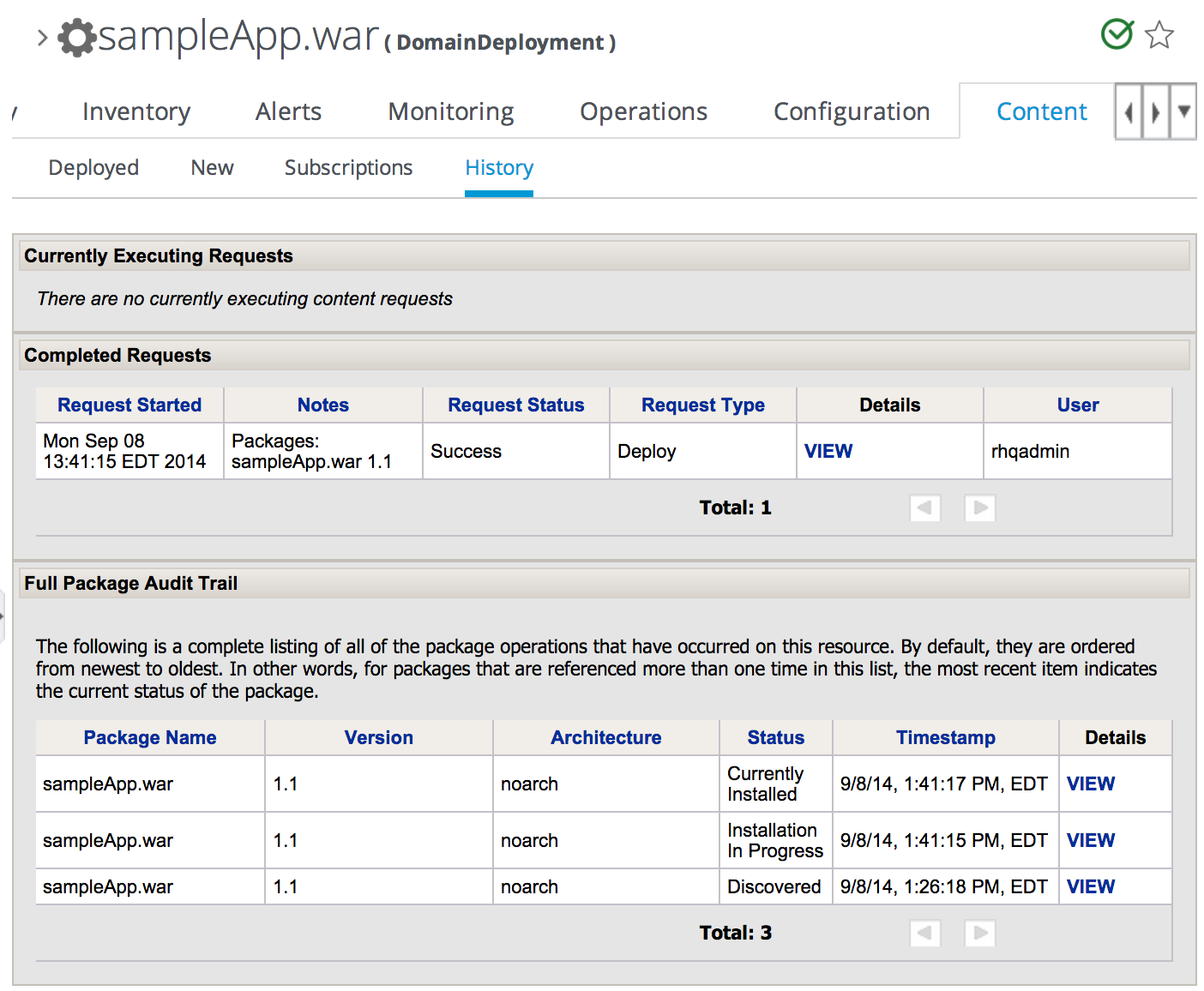This screenshot has height=991, width=1204.
Task: Click the gear icon next to sampleApp.war
Action: [77, 38]
